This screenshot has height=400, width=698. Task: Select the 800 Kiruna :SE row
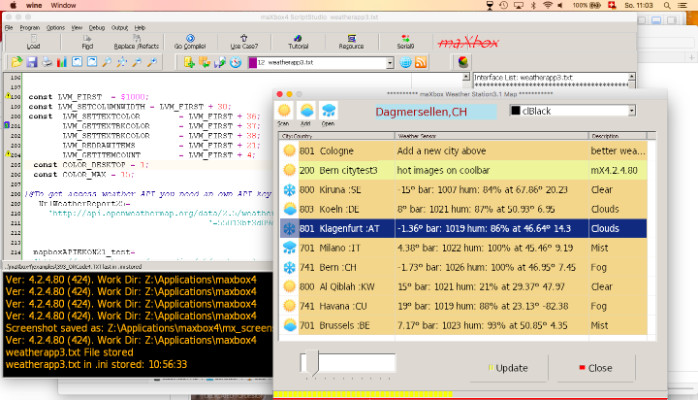coord(463,190)
